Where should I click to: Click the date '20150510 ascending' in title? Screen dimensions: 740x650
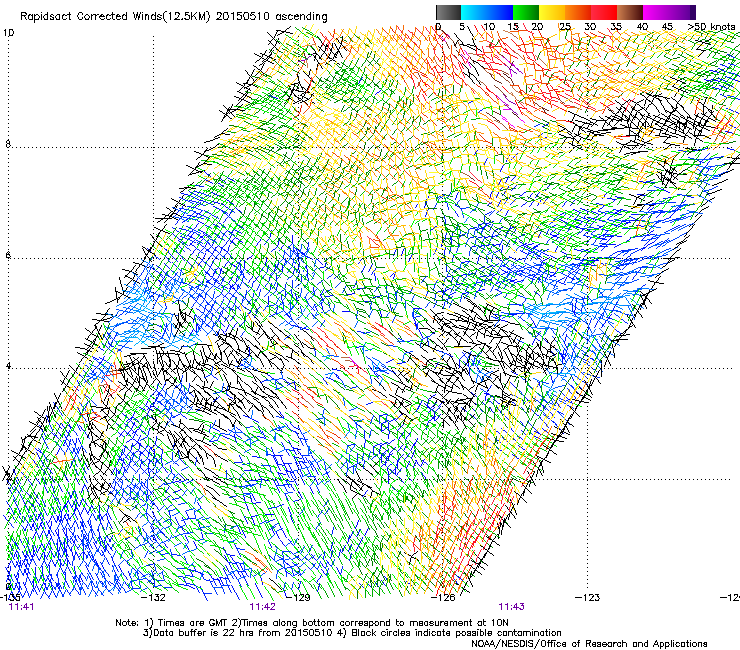tap(271, 17)
